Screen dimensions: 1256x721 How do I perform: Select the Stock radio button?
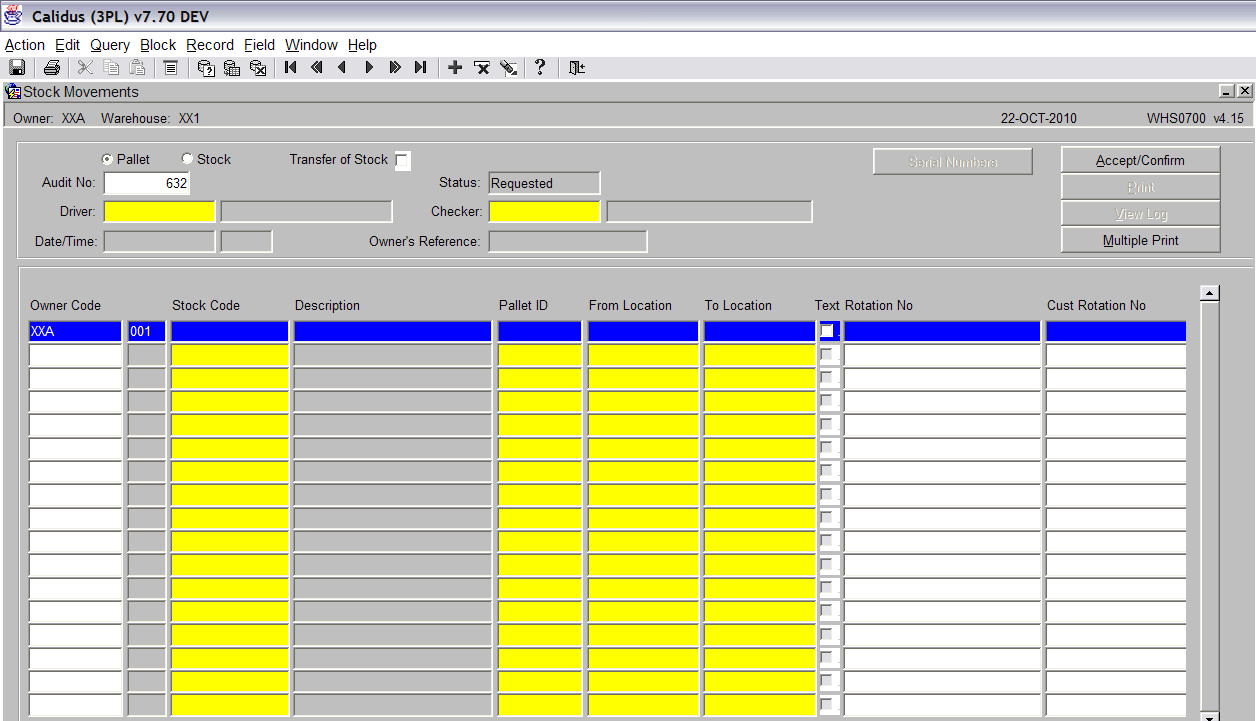[187, 159]
